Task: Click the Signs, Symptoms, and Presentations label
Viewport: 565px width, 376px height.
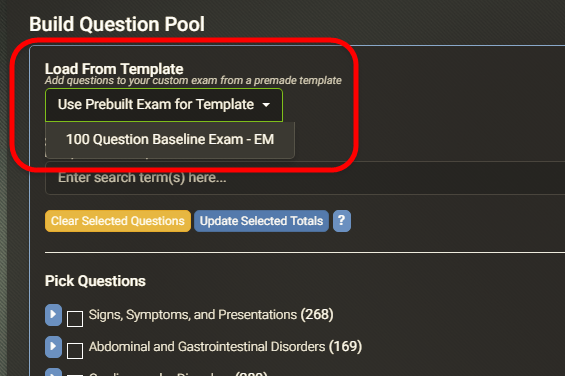Action: pos(193,315)
